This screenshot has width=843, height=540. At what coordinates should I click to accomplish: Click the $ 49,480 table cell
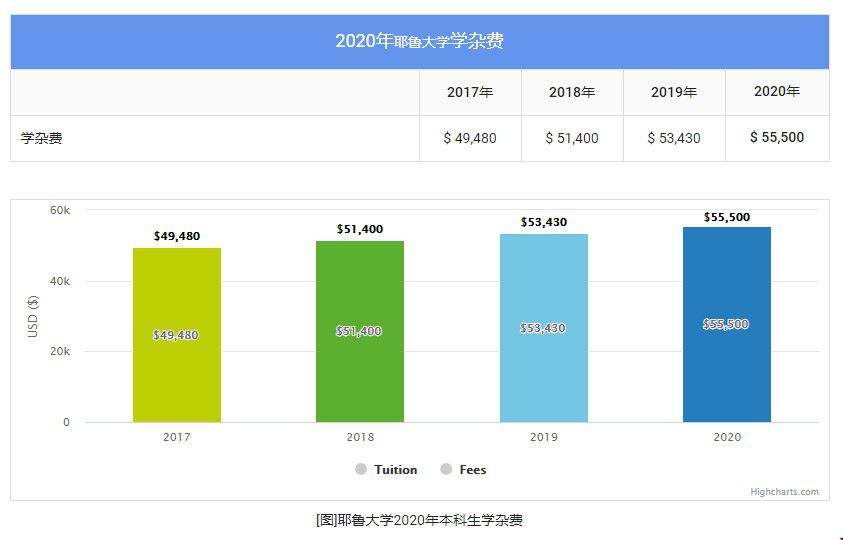pyautogui.click(x=470, y=138)
